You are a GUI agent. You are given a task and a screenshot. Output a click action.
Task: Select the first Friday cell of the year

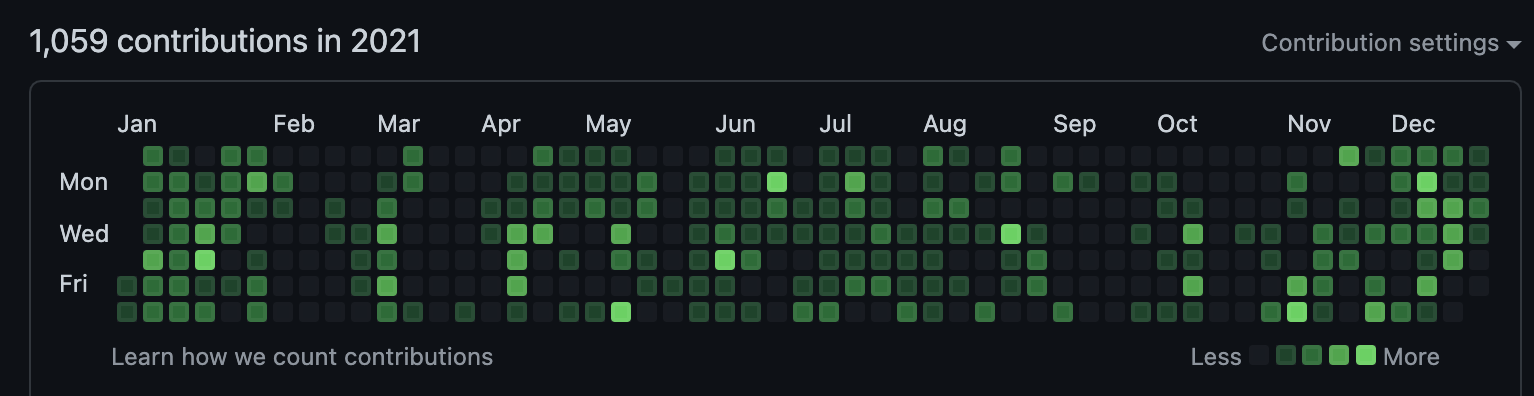point(127,286)
